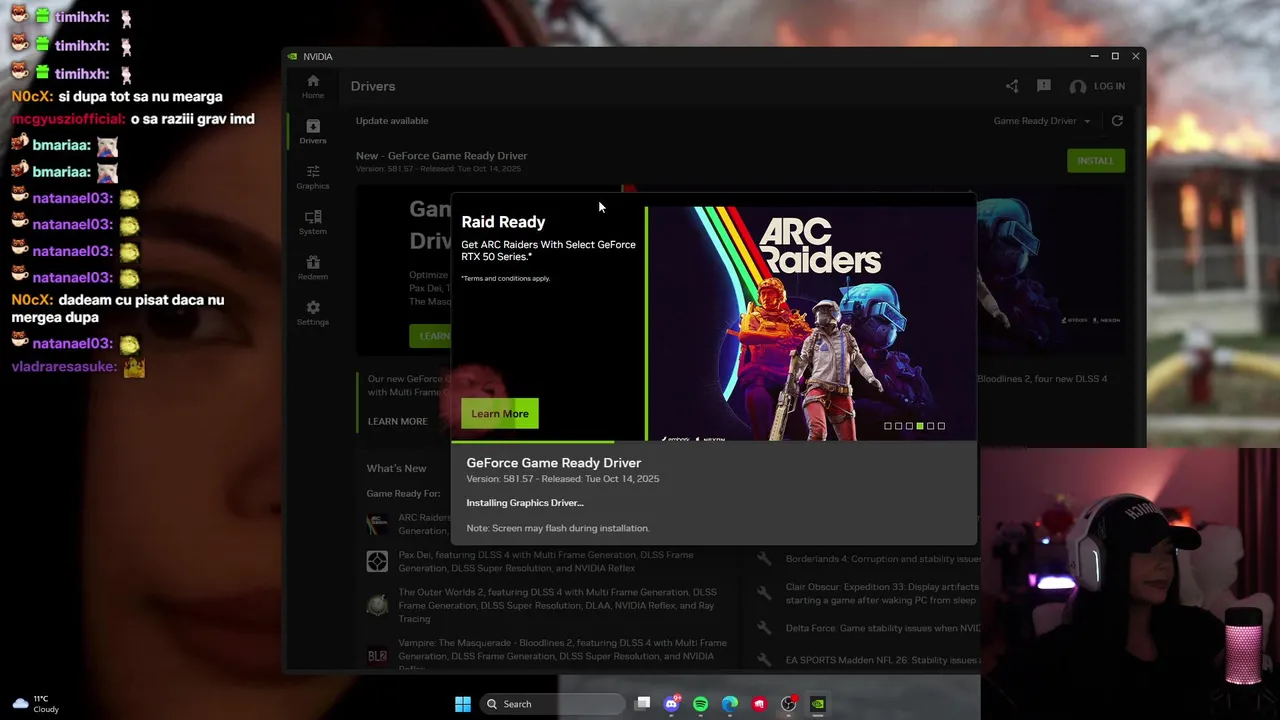
Task: Click the LEARN MORE link under the driver description
Action: click(x=397, y=421)
